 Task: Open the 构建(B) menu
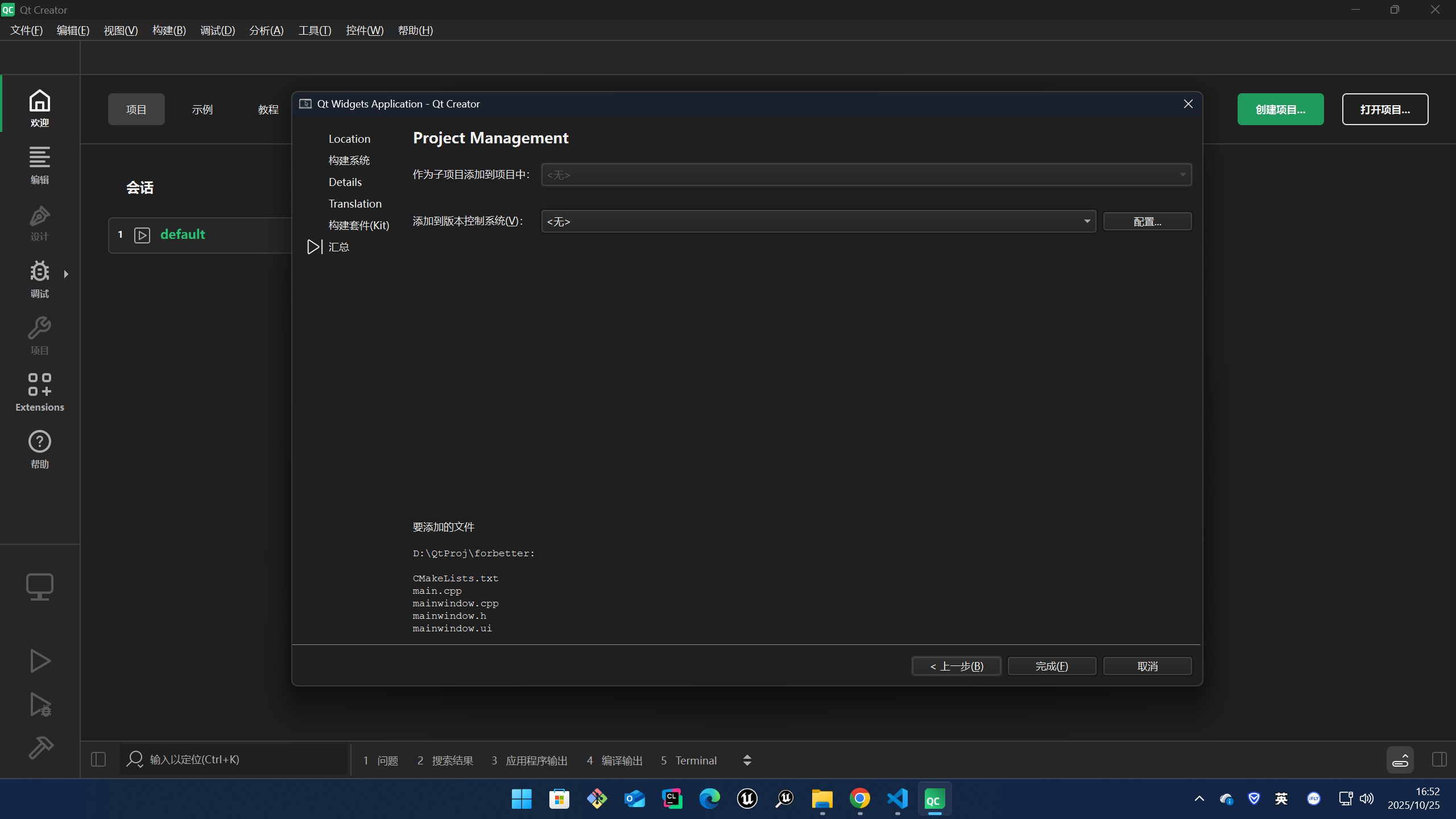tap(169, 31)
